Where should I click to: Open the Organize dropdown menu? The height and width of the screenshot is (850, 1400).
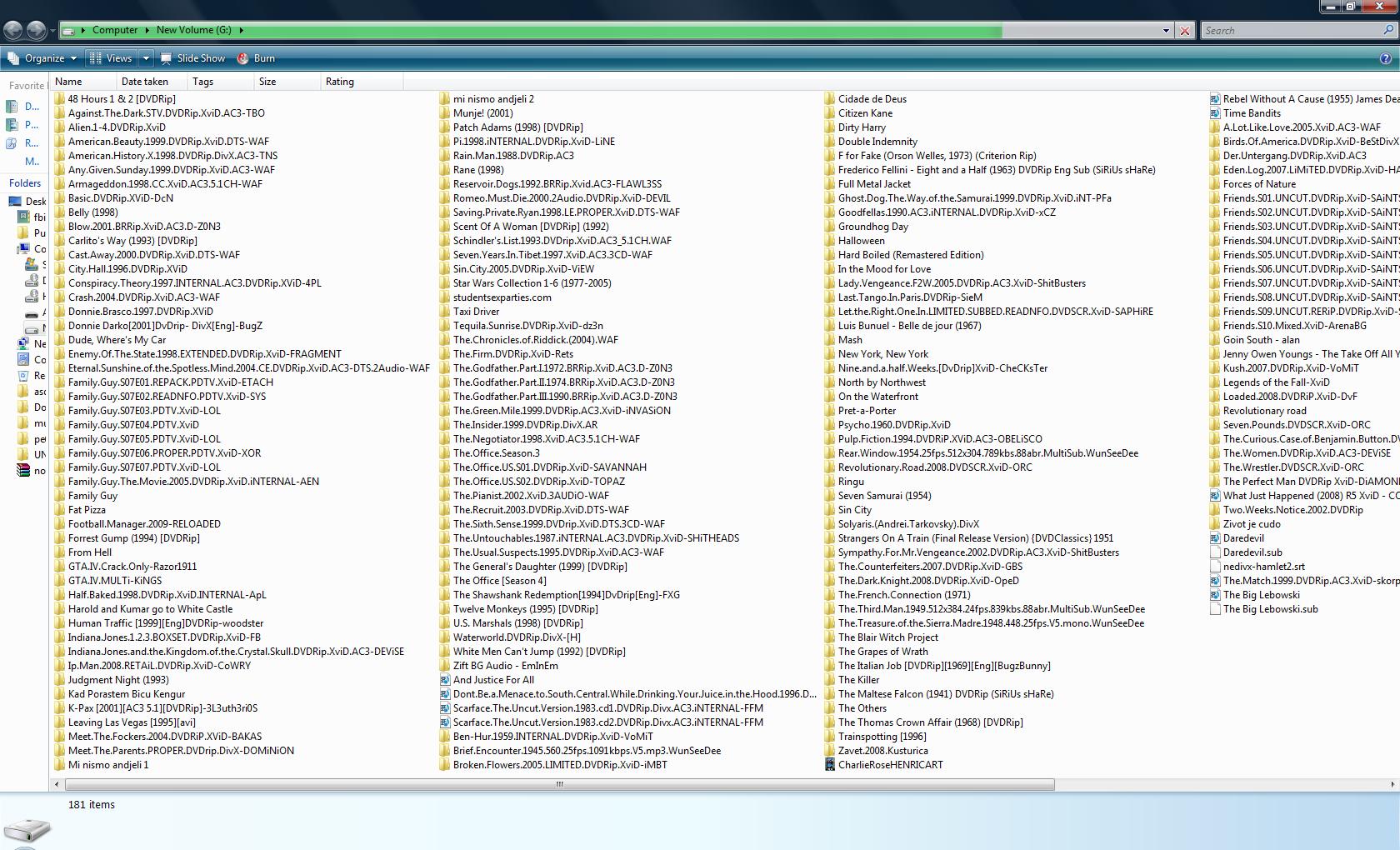coord(43,58)
